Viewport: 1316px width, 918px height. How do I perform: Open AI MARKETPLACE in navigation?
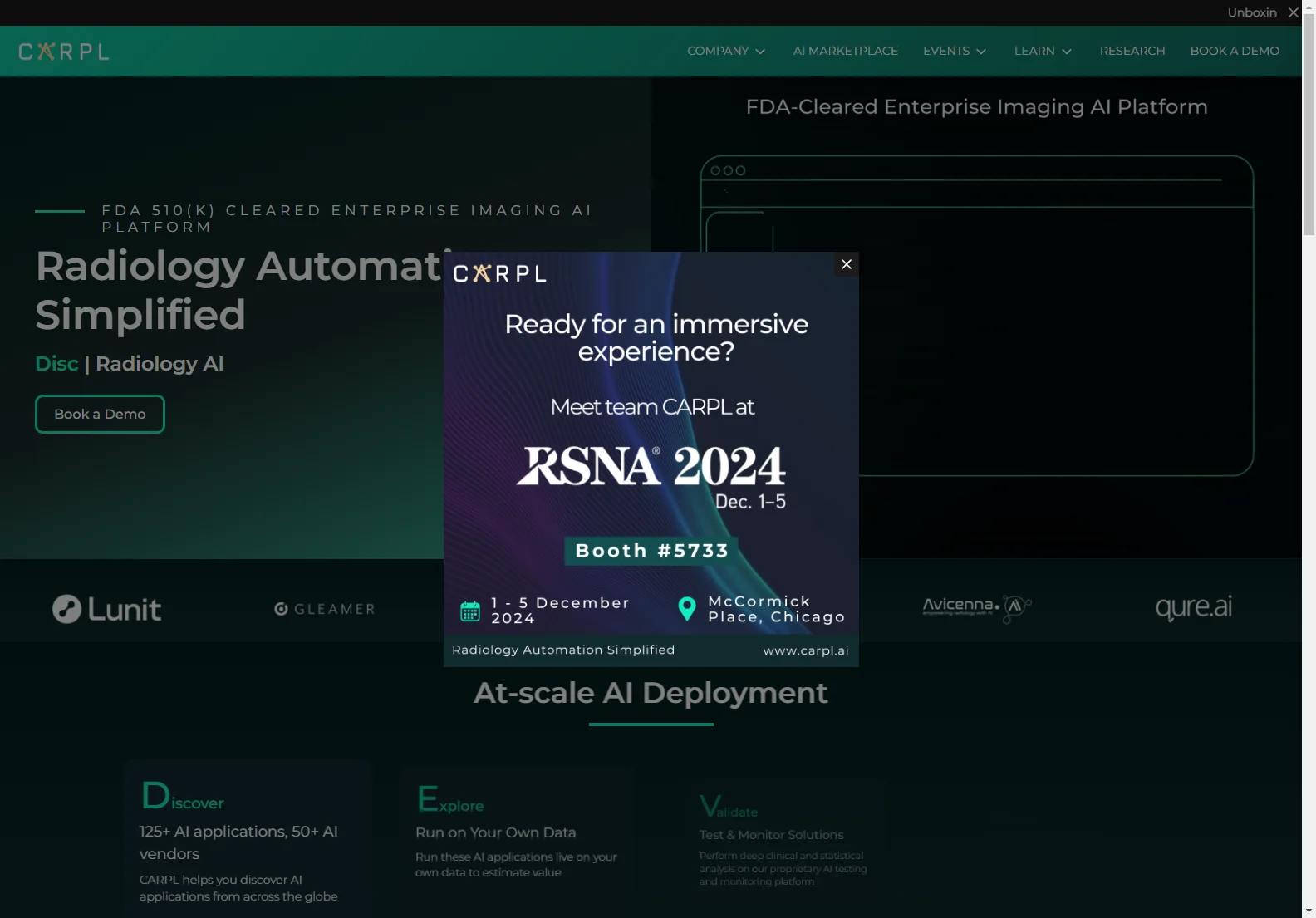pyautogui.click(x=845, y=51)
